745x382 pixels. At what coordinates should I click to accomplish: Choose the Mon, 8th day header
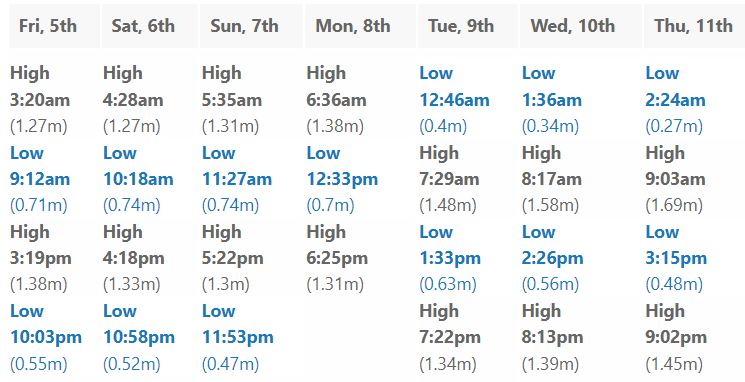coord(353,26)
